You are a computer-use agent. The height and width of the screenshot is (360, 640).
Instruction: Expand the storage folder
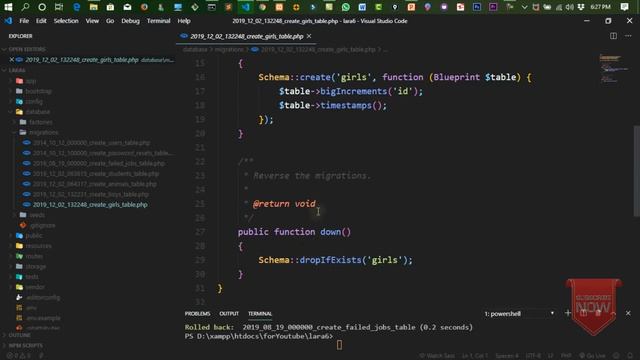tap(36, 267)
